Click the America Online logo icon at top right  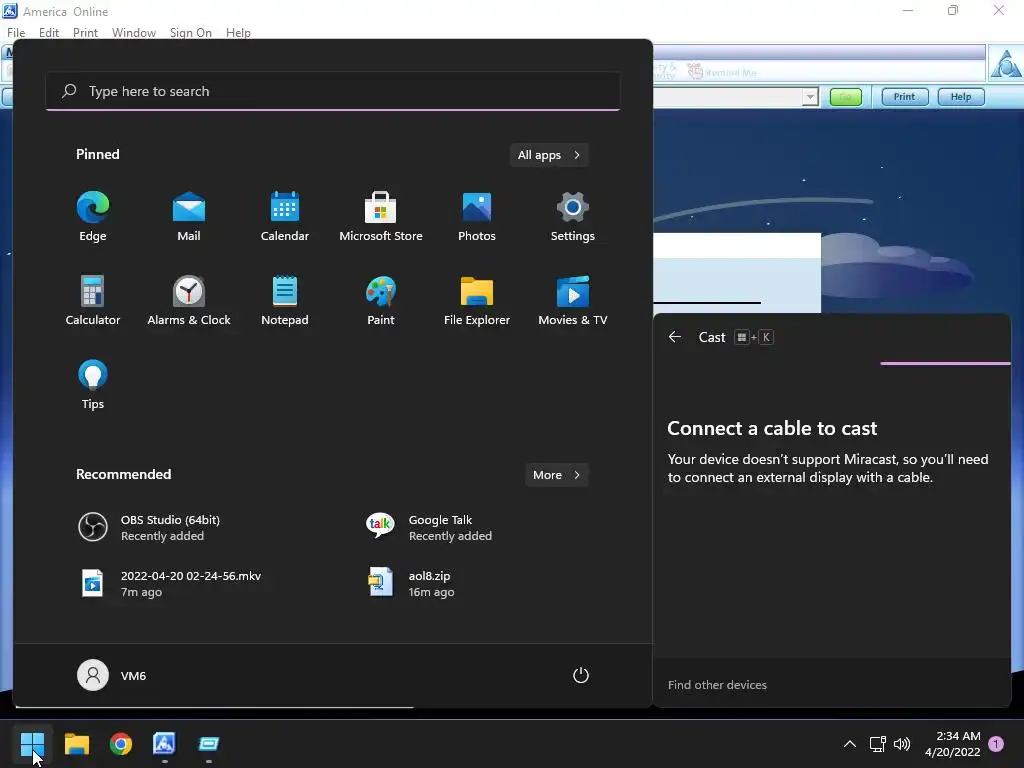[x=1006, y=64]
